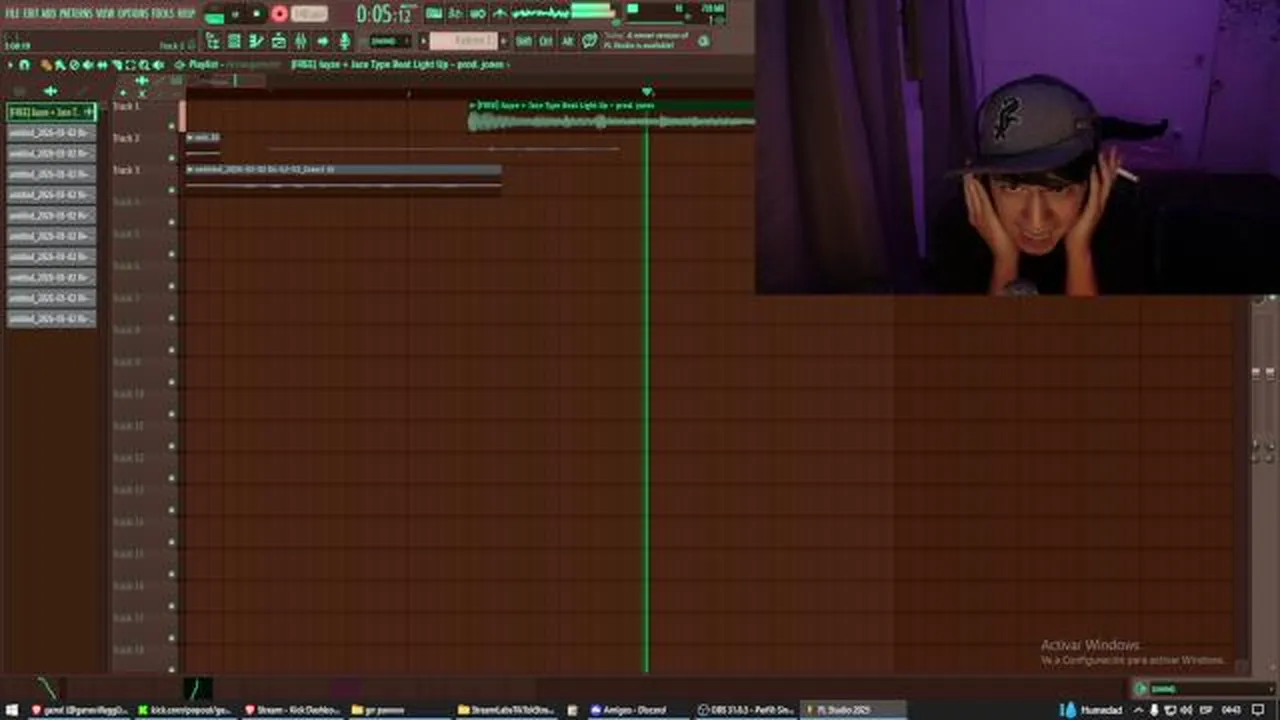Switch to kick.com popout taskbar window
1280x720 pixels.
(x=186, y=709)
